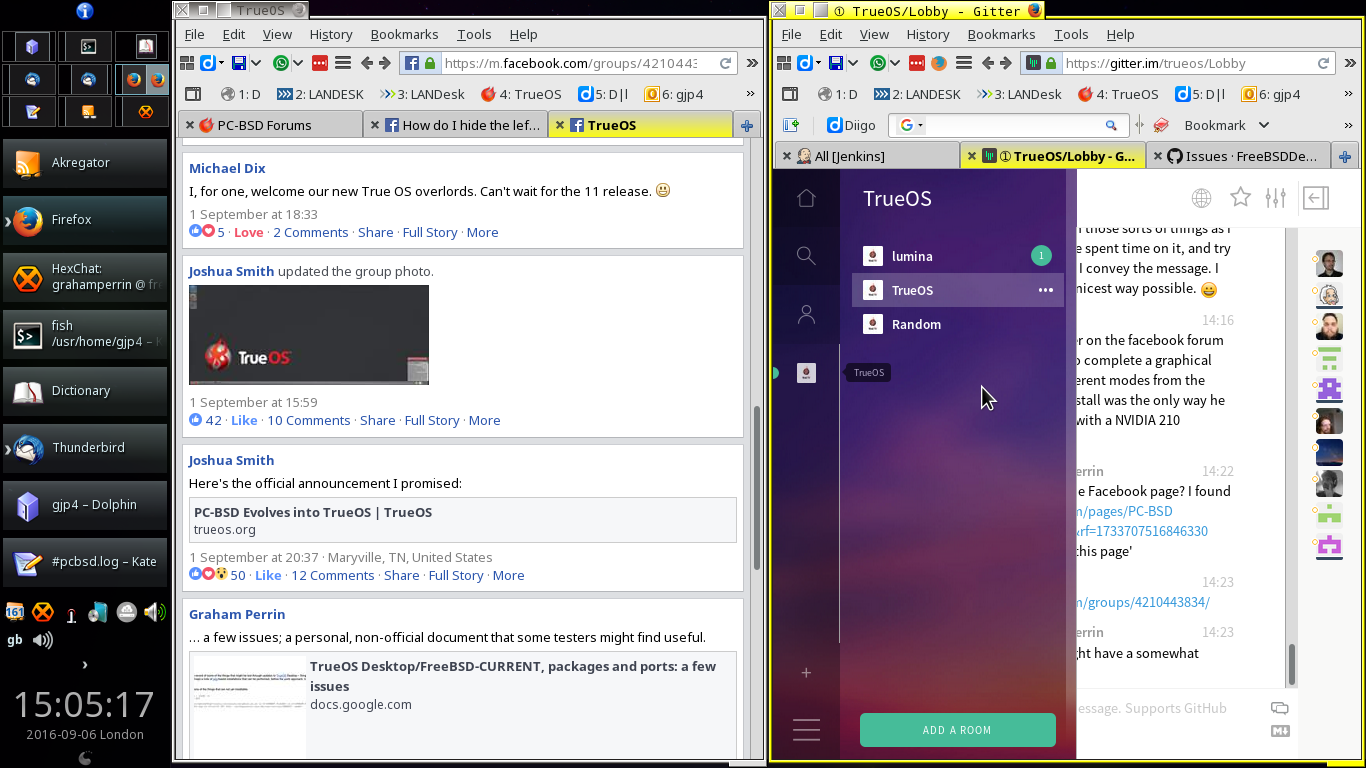Open room settings sliders icon in Gitter
This screenshot has height=768, width=1366.
click(1275, 198)
